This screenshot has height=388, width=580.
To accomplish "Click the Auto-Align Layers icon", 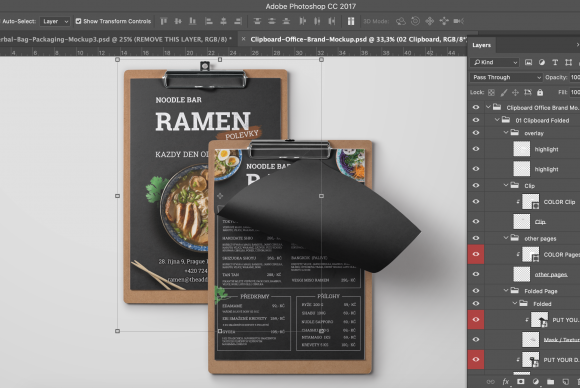I will [x=351, y=21].
